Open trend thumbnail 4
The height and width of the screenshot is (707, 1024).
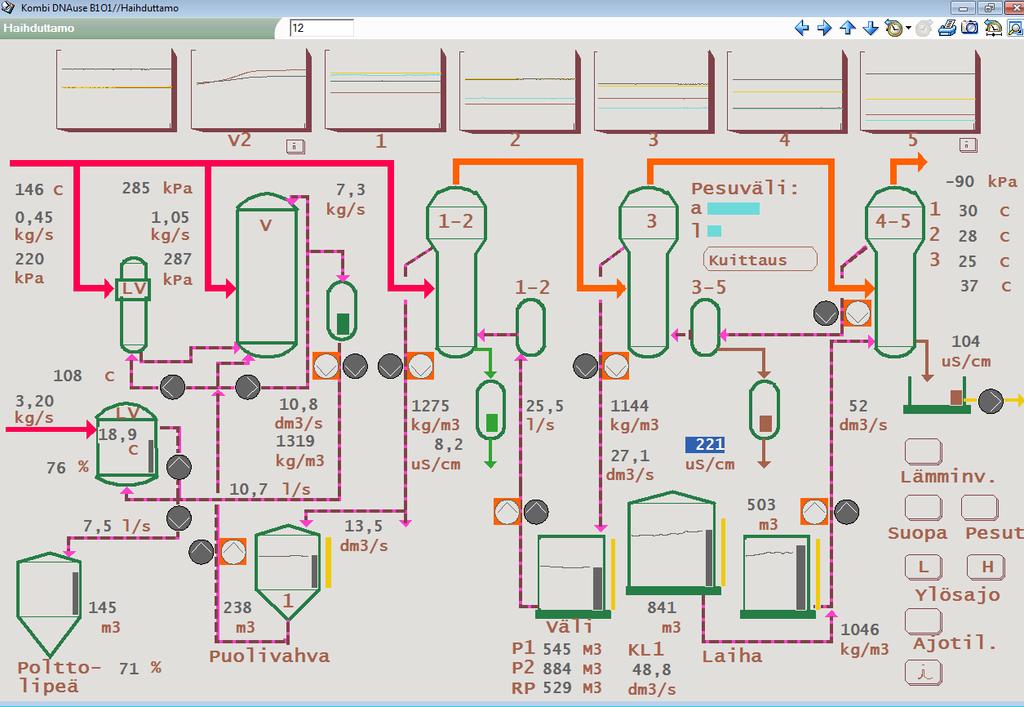coord(787,90)
